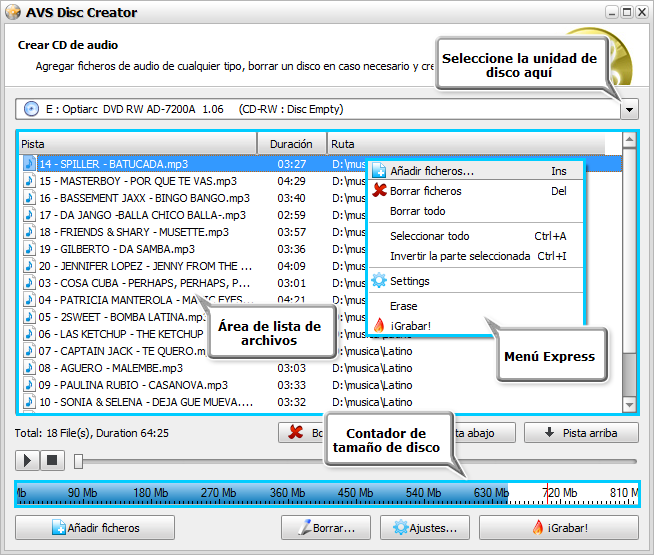The width and height of the screenshot is (654, 555).
Task: Click music note icon of 20 - JENNIFER LOPEZ track
Action: pos(29,266)
